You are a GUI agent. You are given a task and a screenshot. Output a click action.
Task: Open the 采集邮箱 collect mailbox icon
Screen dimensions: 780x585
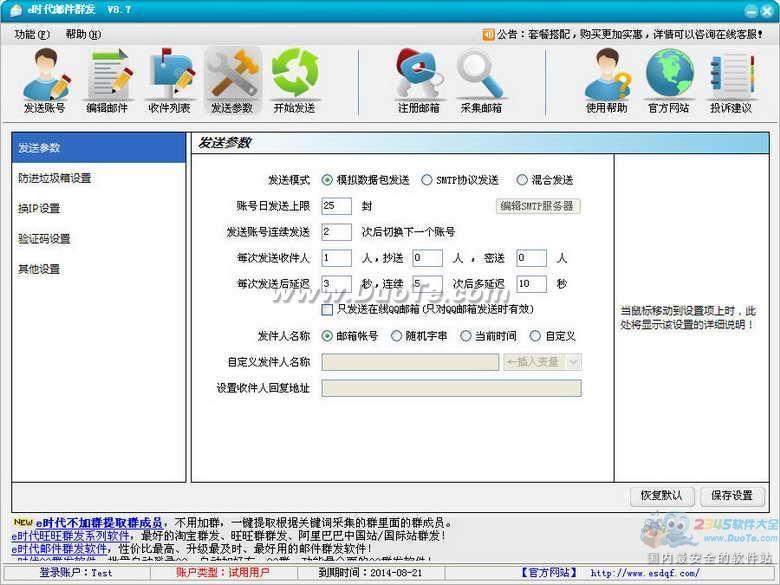pyautogui.click(x=481, y=81)
